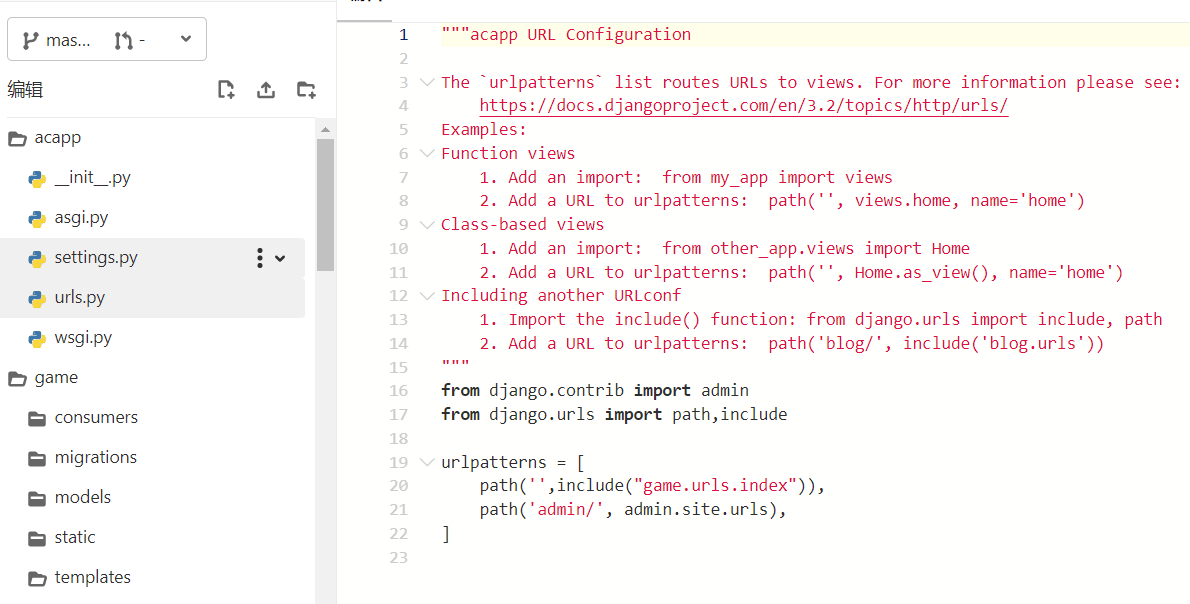Click the new folder icon
1190x604 pixels.
point(306,90)
